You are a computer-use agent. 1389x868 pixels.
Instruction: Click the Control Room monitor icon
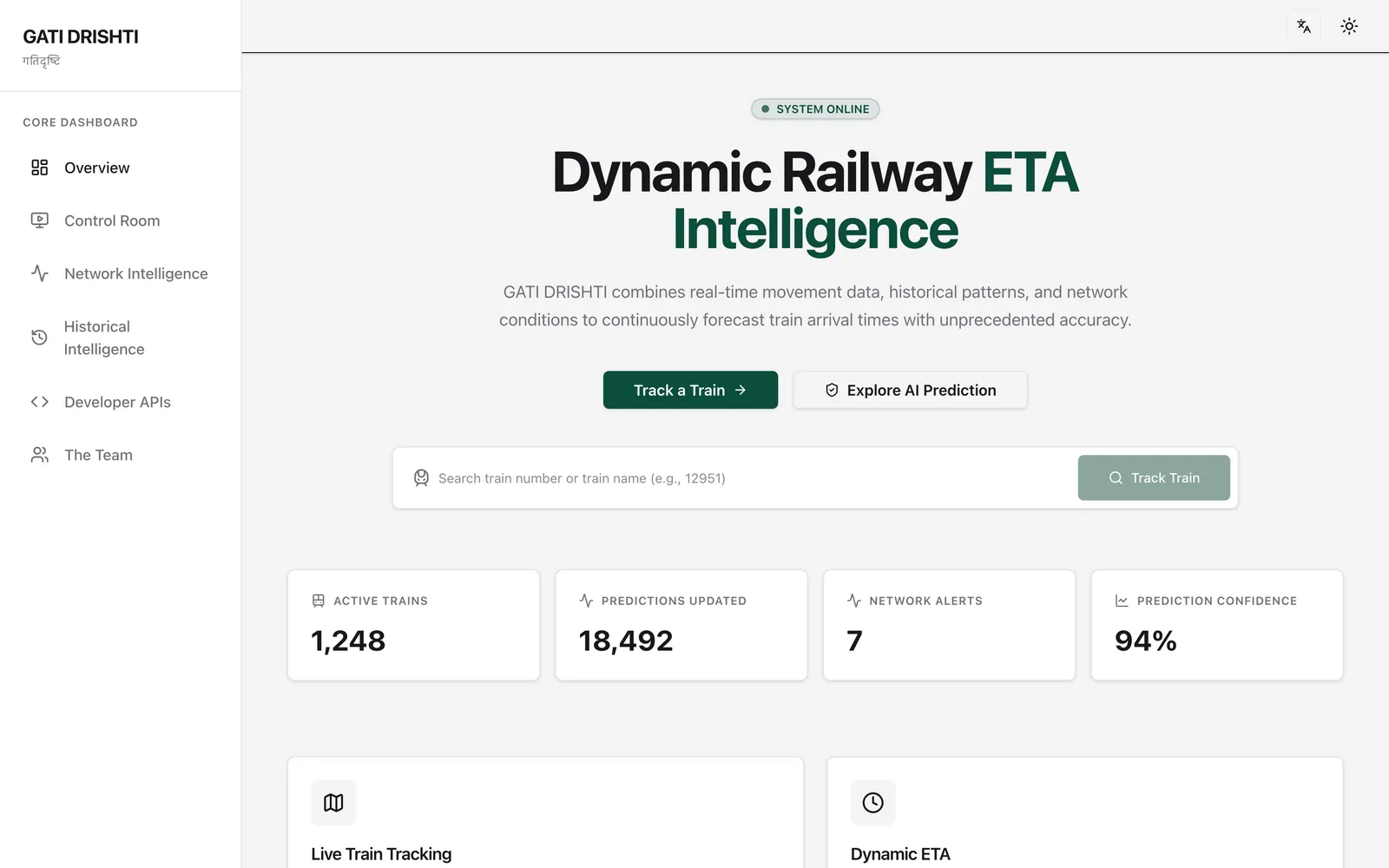(40, 220)
